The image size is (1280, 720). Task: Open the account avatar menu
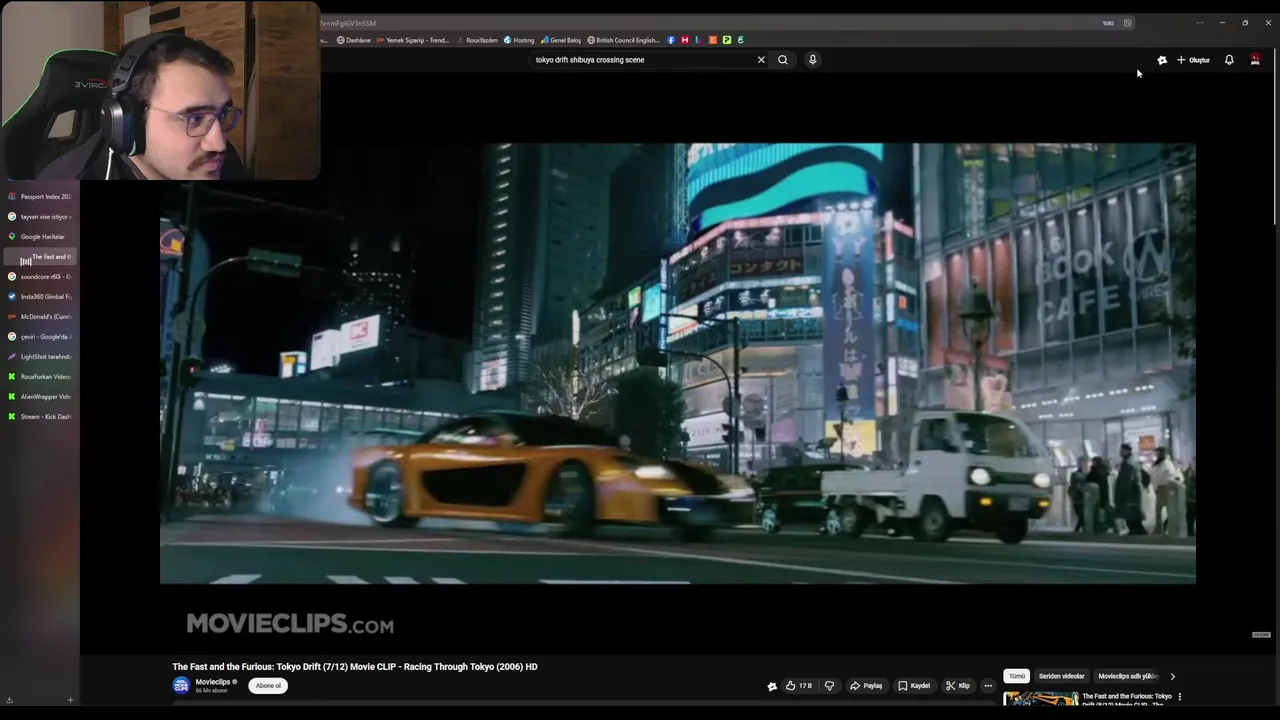click(x=1255, y=60)
